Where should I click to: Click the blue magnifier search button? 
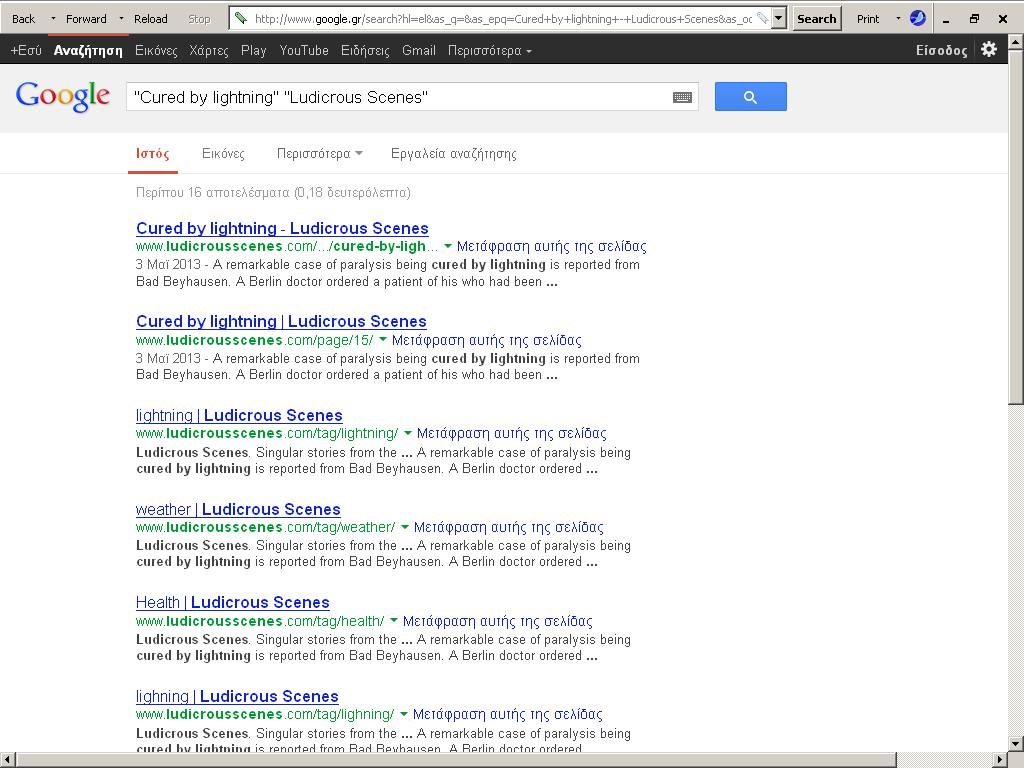coord(750,97)
